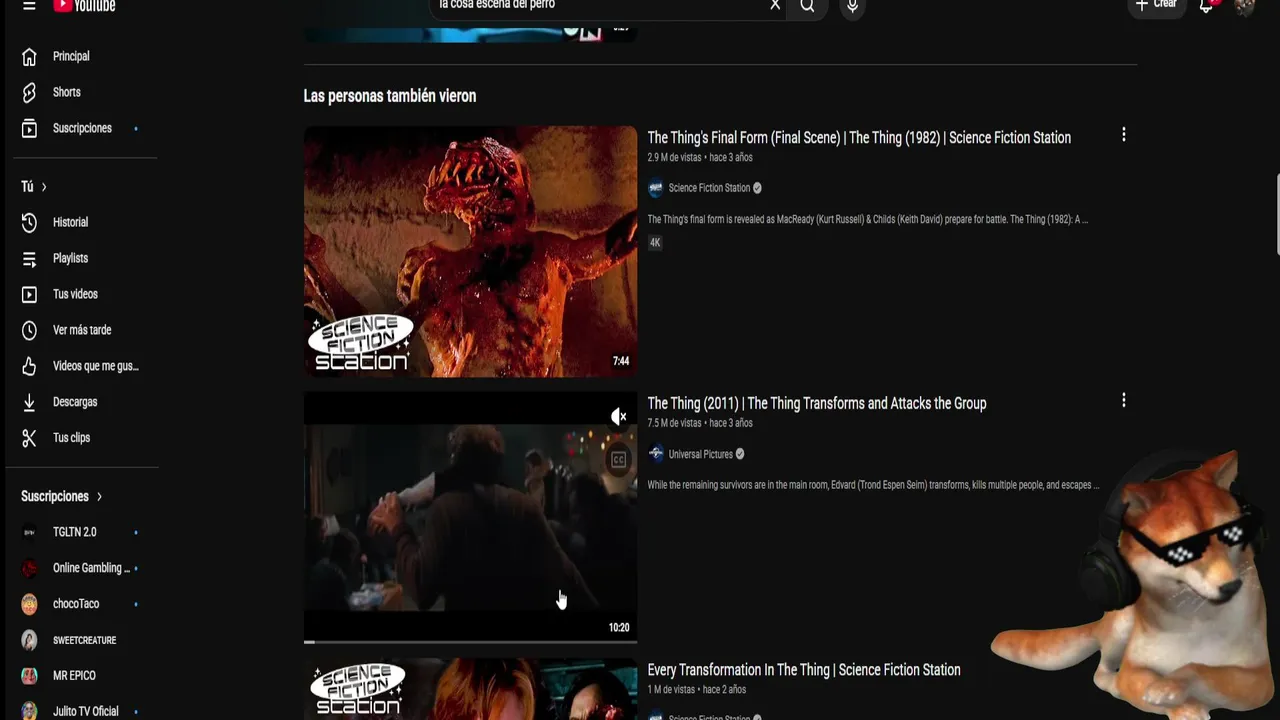
Task: Play The Thing's Final Form thumbnail
Action: click(x=470, y=251)
